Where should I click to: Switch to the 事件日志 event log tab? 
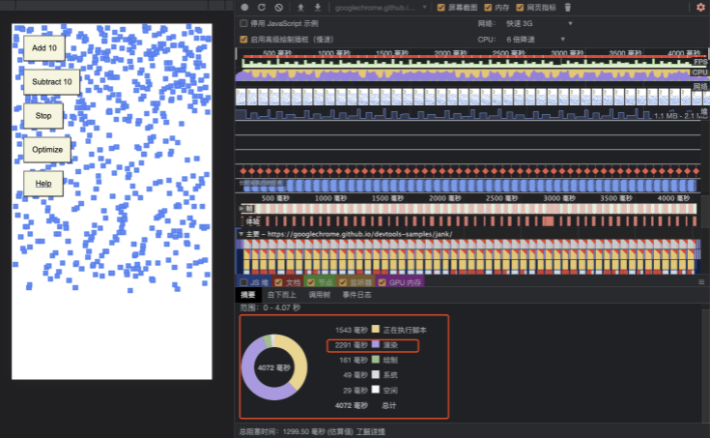[357, 295]
